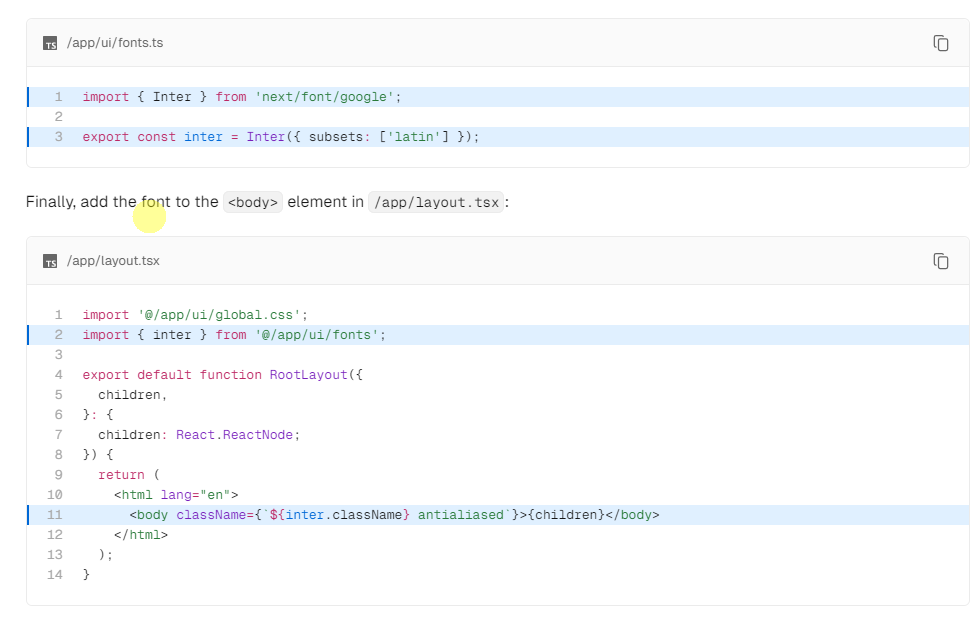Image resolution: width=980 pixels, height=618 pixels.
Task: Click the TS file icon beside /app/ui/fonts.ts
Action: (50, 43)
